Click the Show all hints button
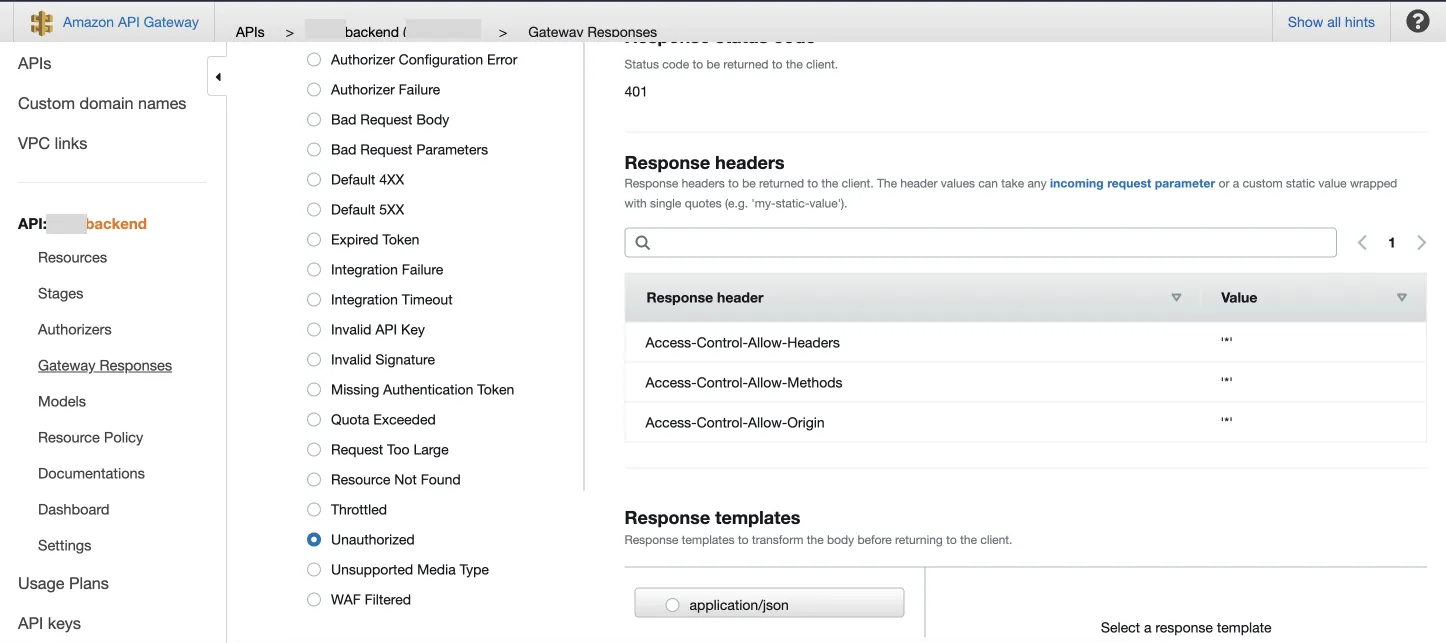 click(1330, 22)
